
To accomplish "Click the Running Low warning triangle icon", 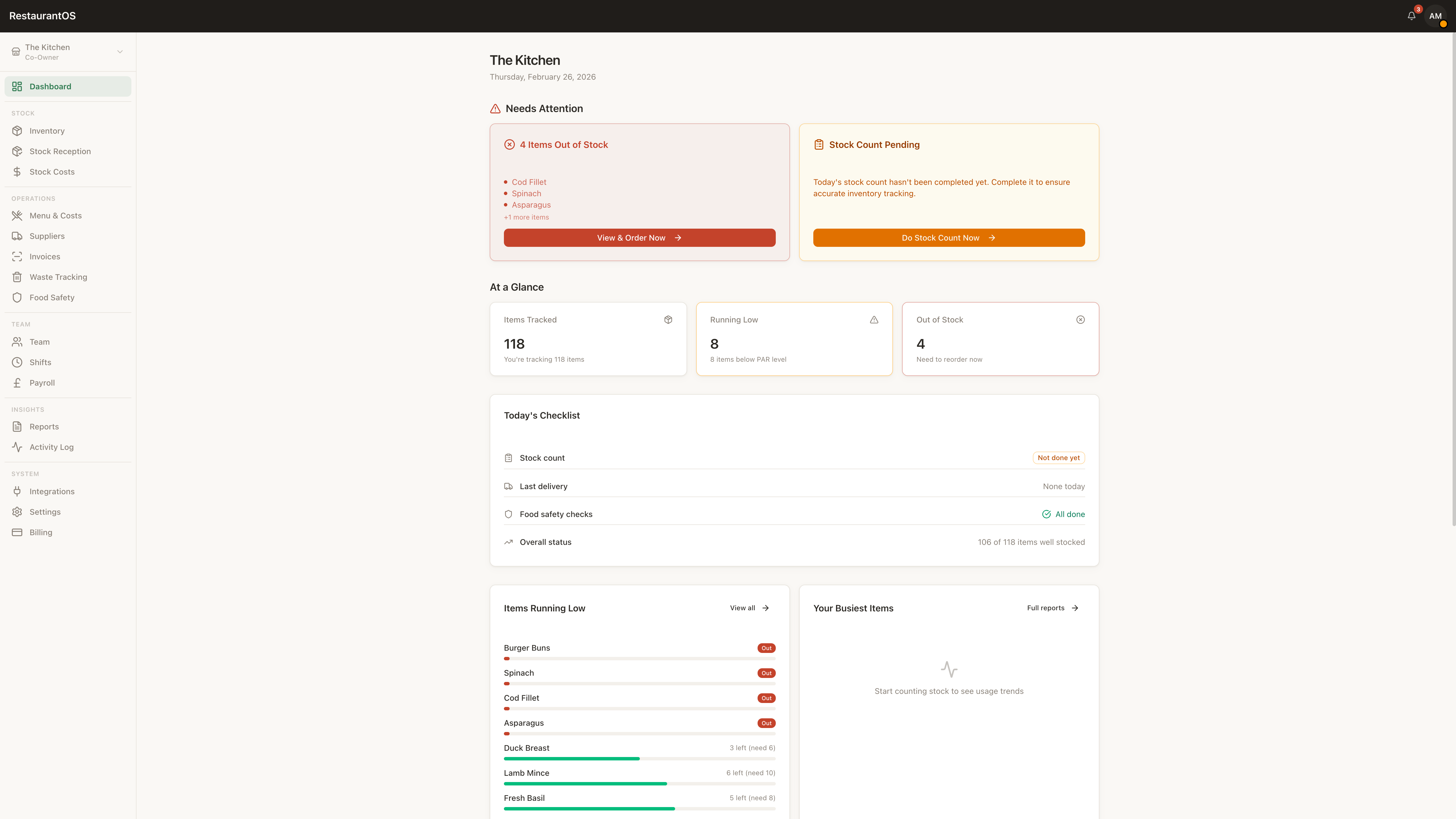I will point(874,320).
